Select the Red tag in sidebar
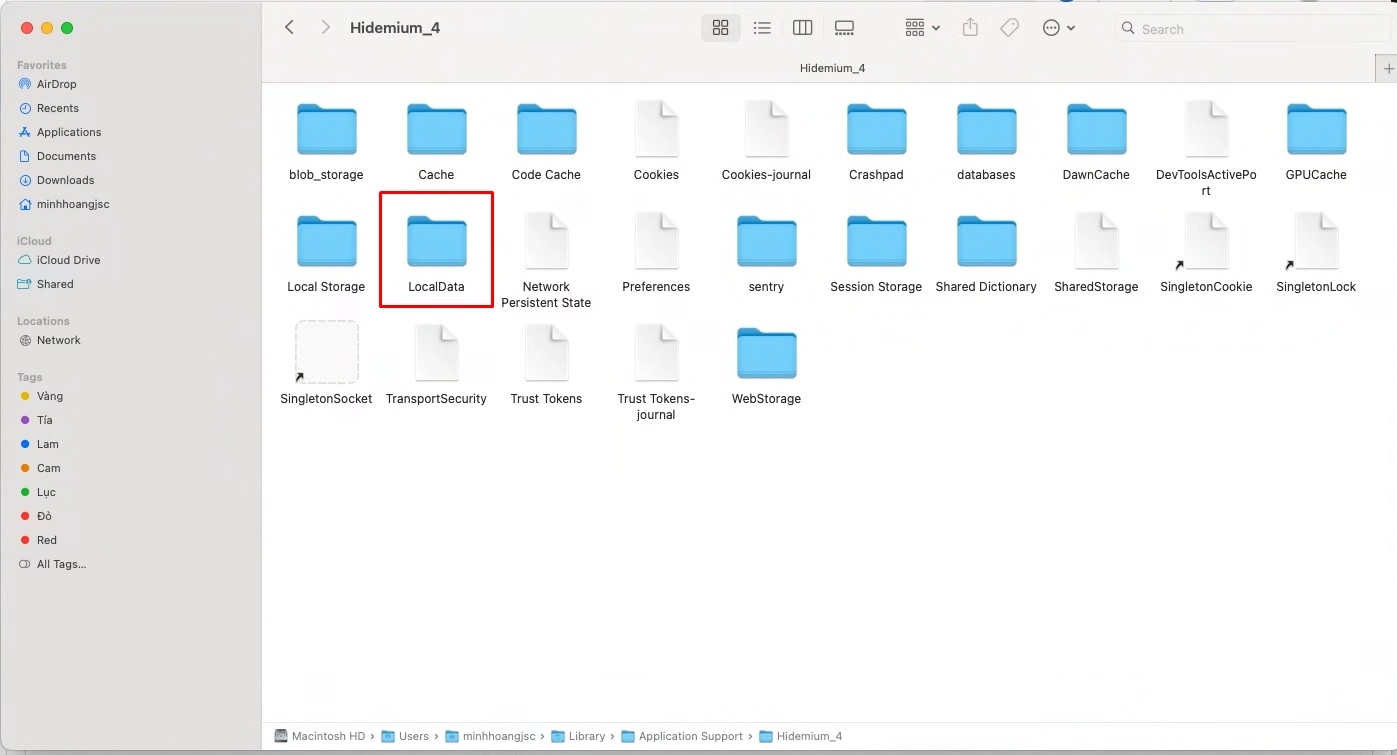Screen dimensions: 1397x755 click(47, 540)
